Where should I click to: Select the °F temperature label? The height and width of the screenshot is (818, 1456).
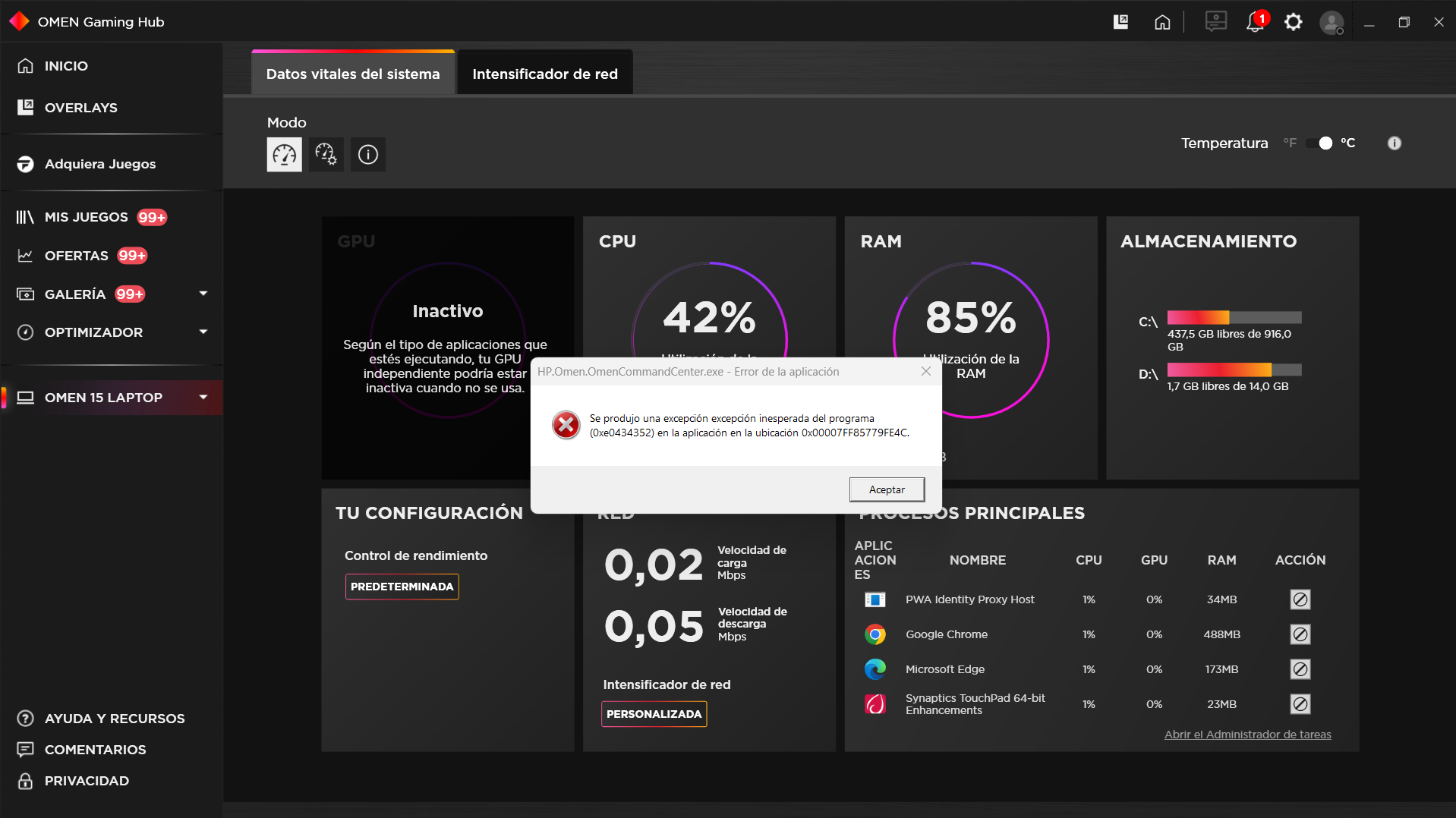tap(1290, 143)
